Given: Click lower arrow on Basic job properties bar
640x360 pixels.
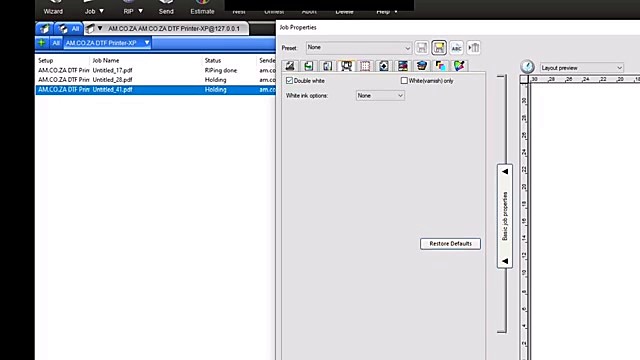Looking at the screenshot, I should [505, 261].
